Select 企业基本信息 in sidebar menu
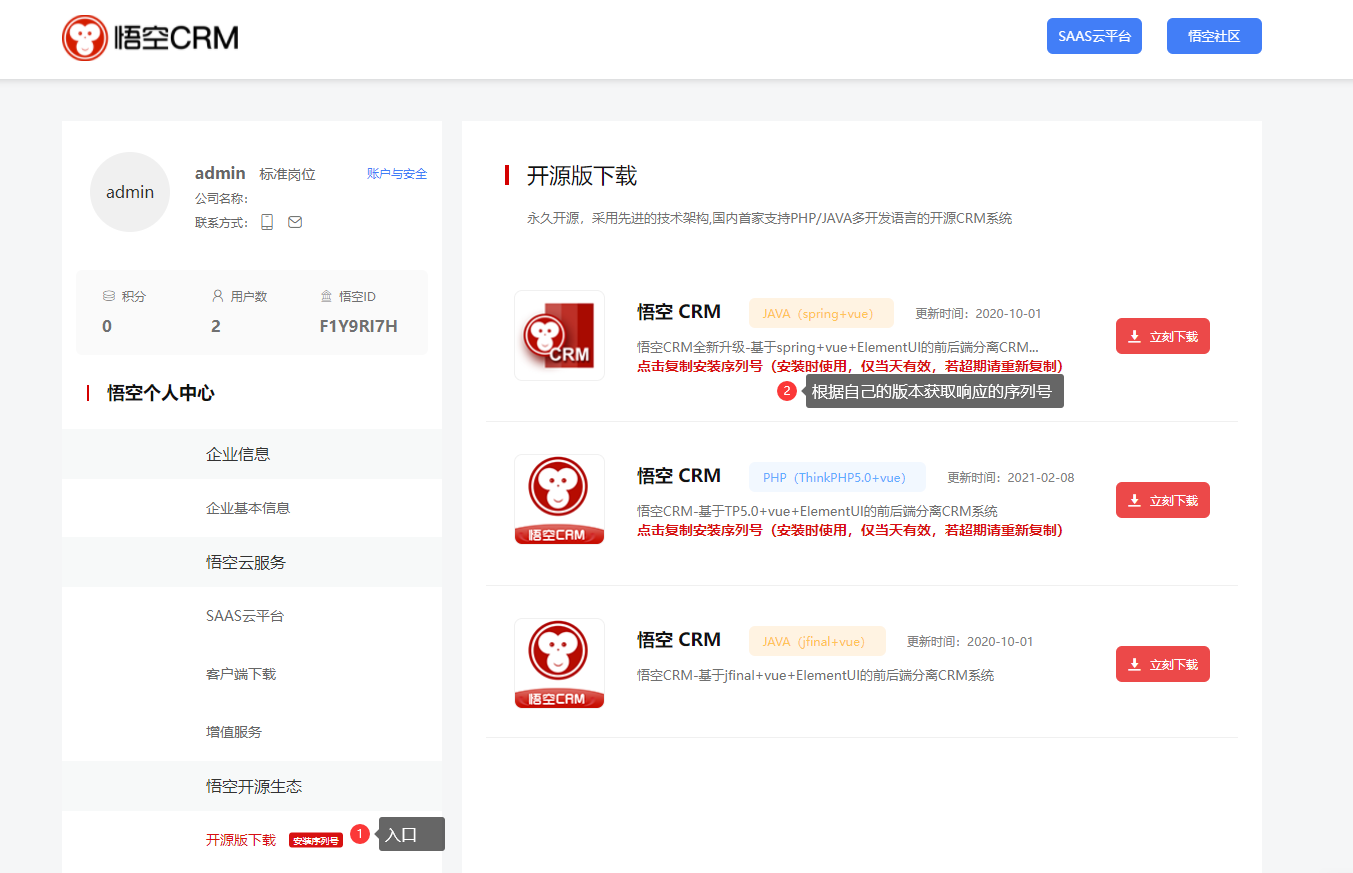The width and height of the screenshot is (1353, 873). pyautogui.click(x=248, y=508)
